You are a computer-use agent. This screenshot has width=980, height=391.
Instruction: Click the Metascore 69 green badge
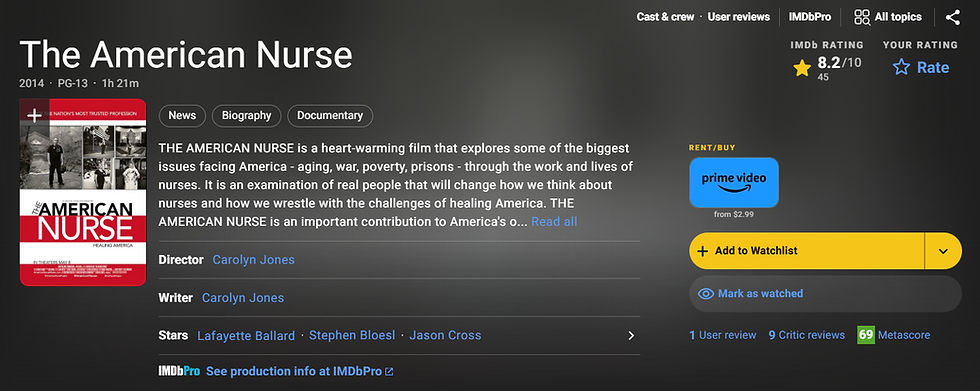click(866, 335)
